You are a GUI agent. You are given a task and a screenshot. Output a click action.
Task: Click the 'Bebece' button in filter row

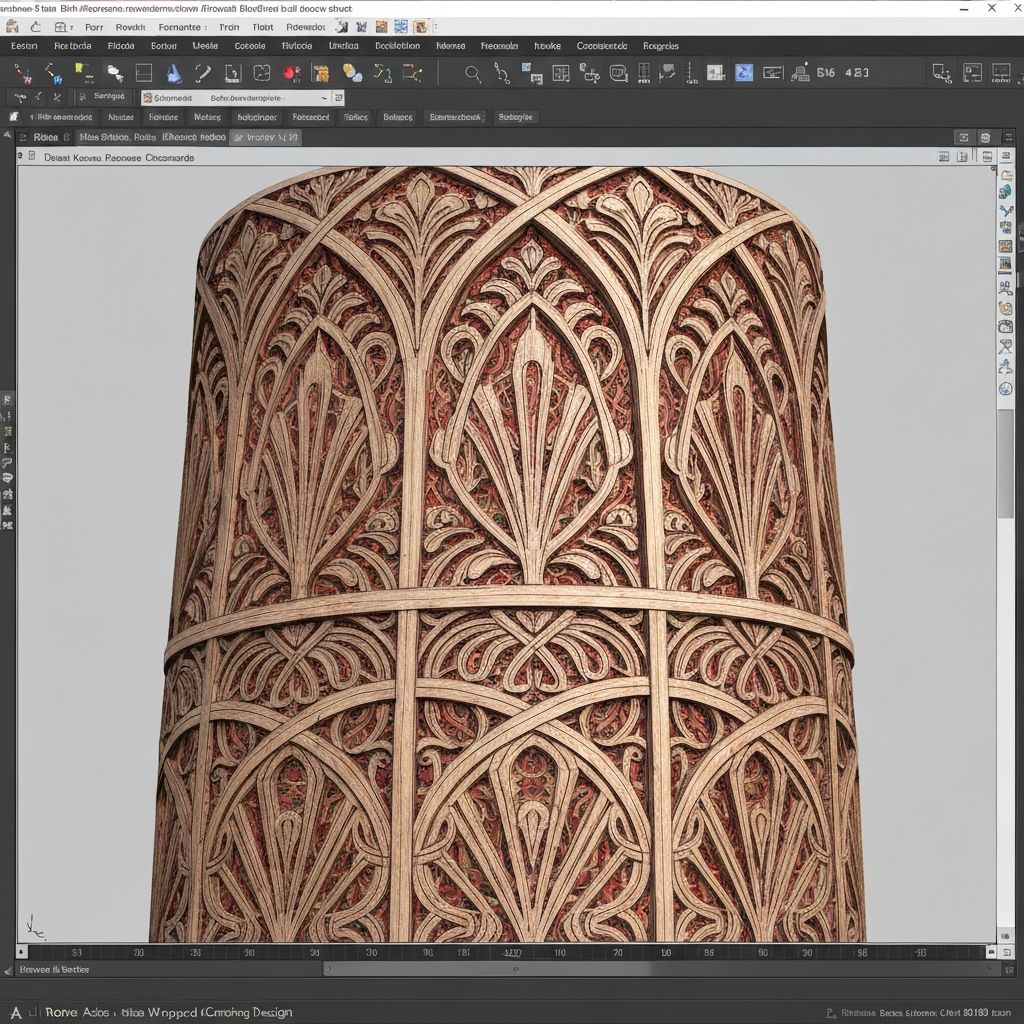(x=398, y=117)
